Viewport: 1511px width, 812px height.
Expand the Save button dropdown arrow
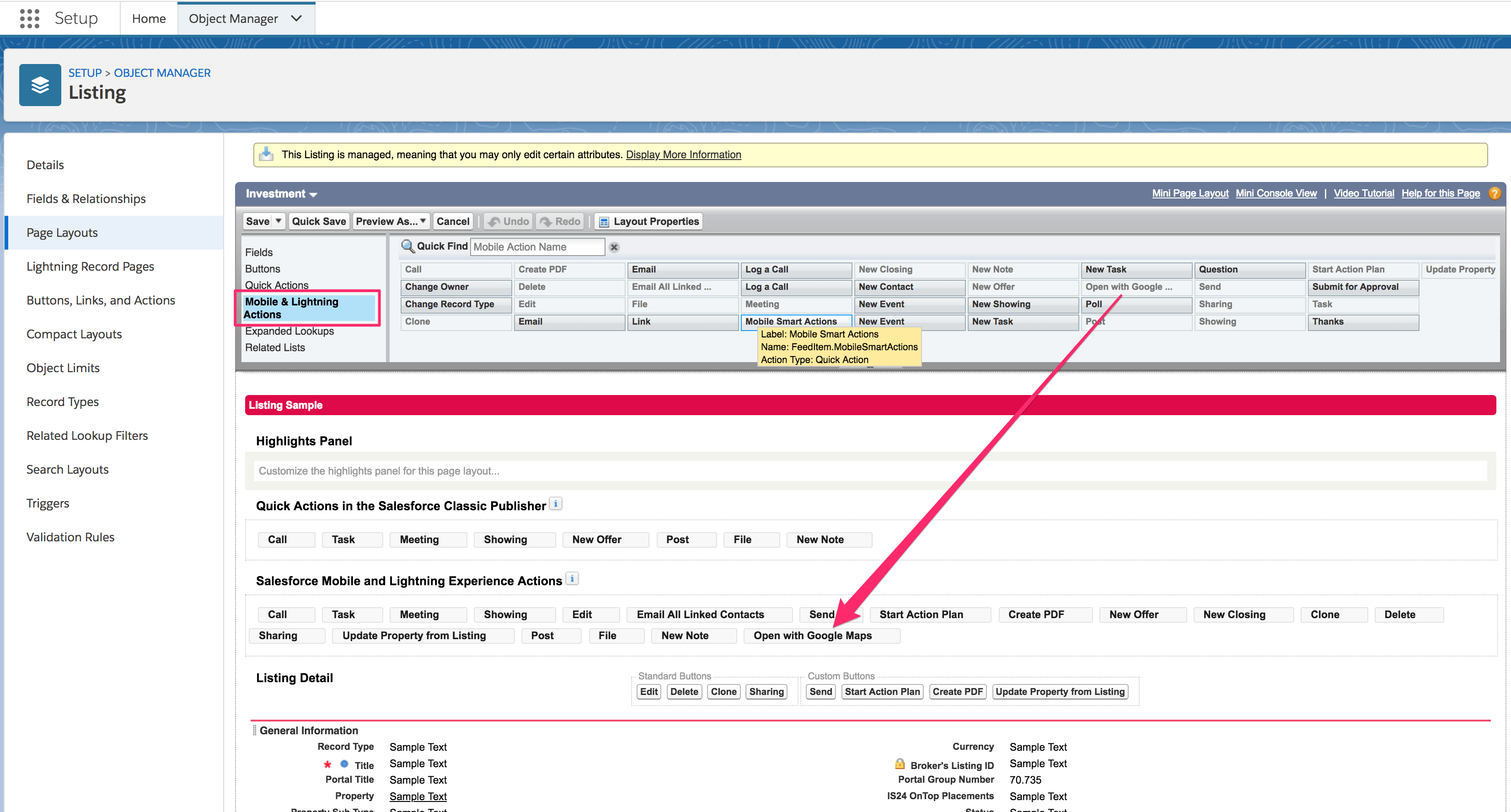click(x=278, y=221)
